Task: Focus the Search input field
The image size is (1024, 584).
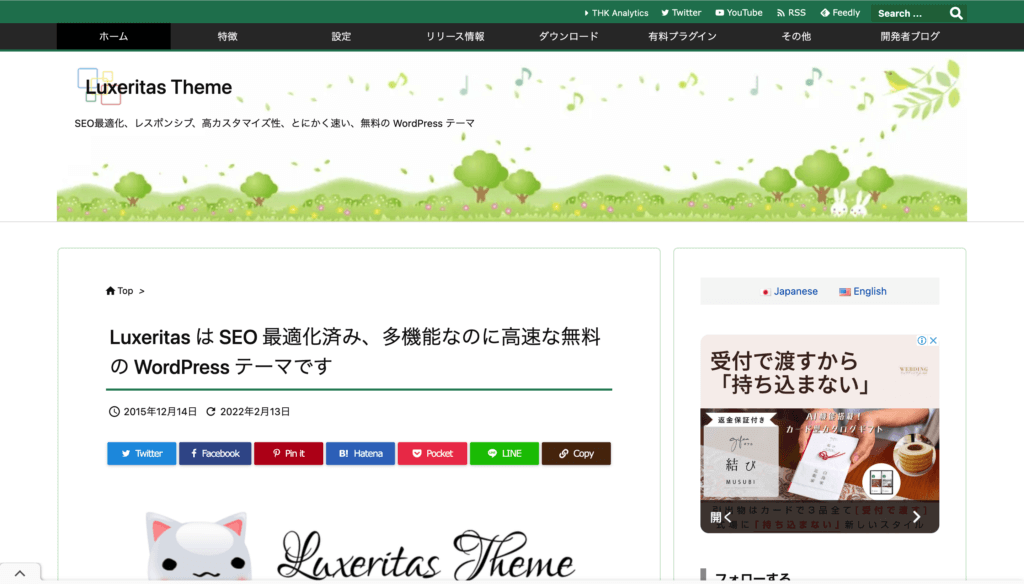Action: [909, 13]
